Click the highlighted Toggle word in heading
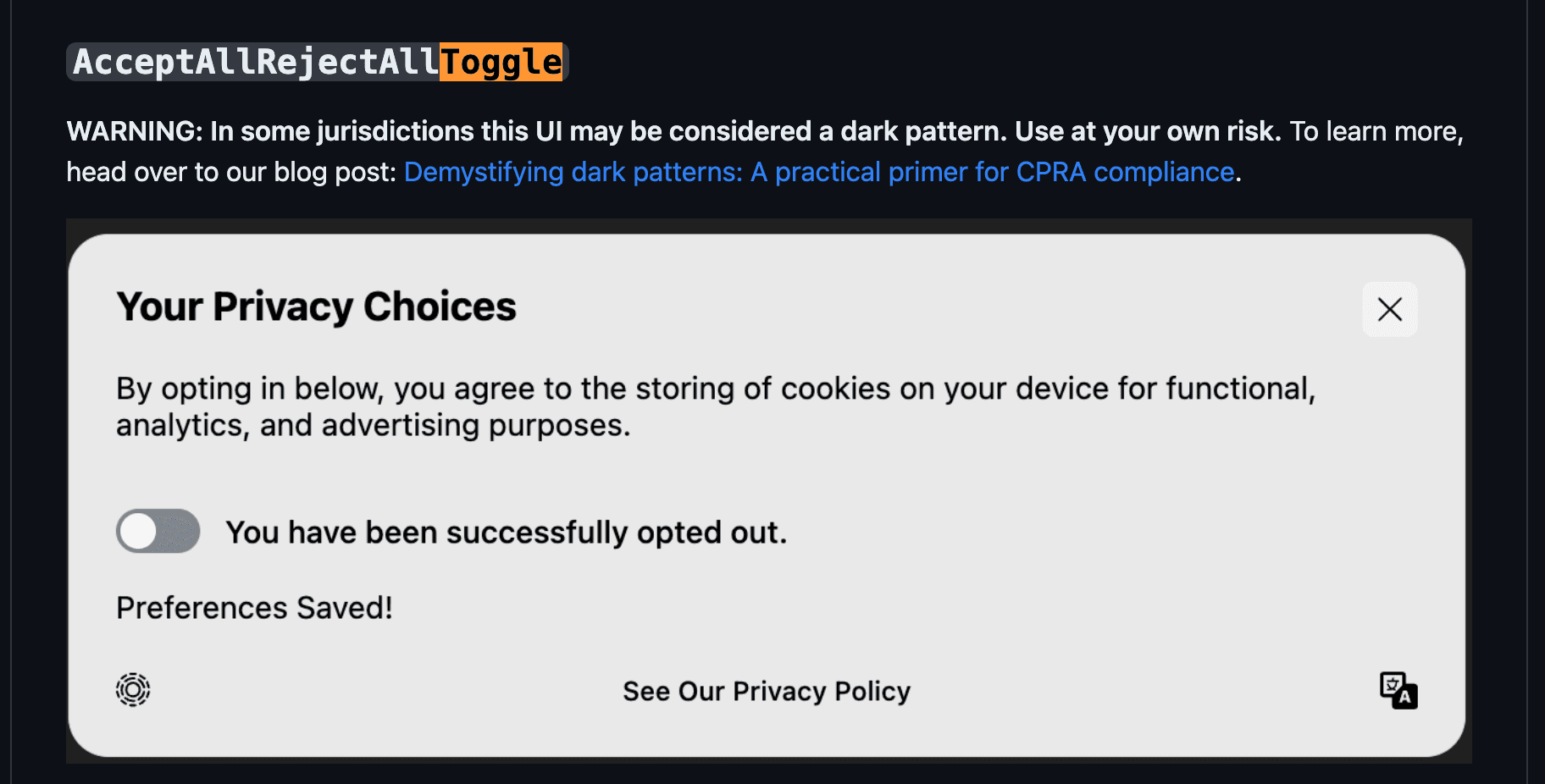 [x=501, y=62]
